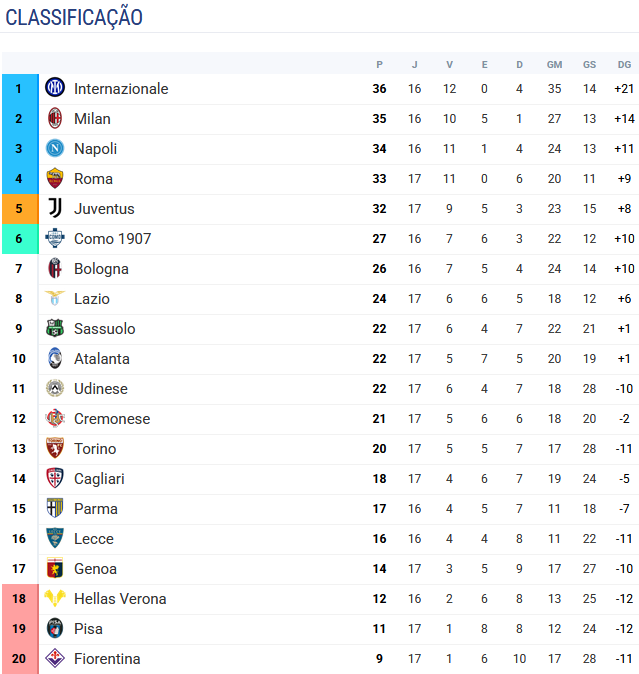Click the Lazio eagle logo
Image resolution: width=639 pixels, height=674 pixels.
[x=55, y=298]
